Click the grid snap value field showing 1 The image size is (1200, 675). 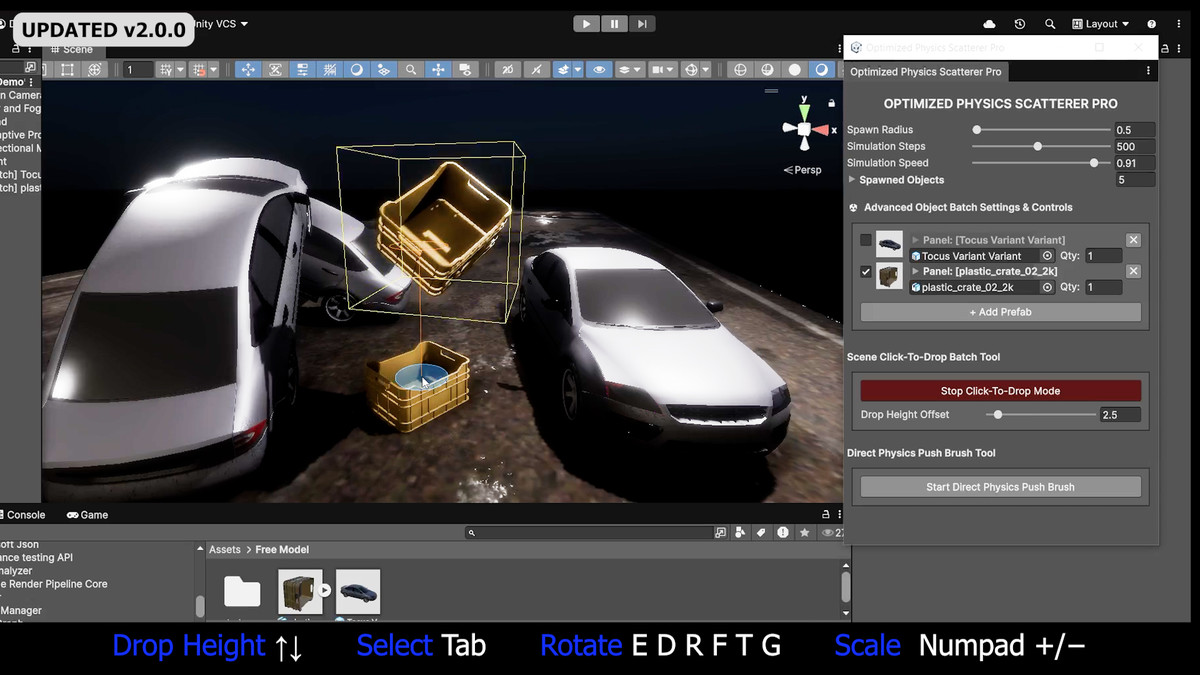coord(138,70)
